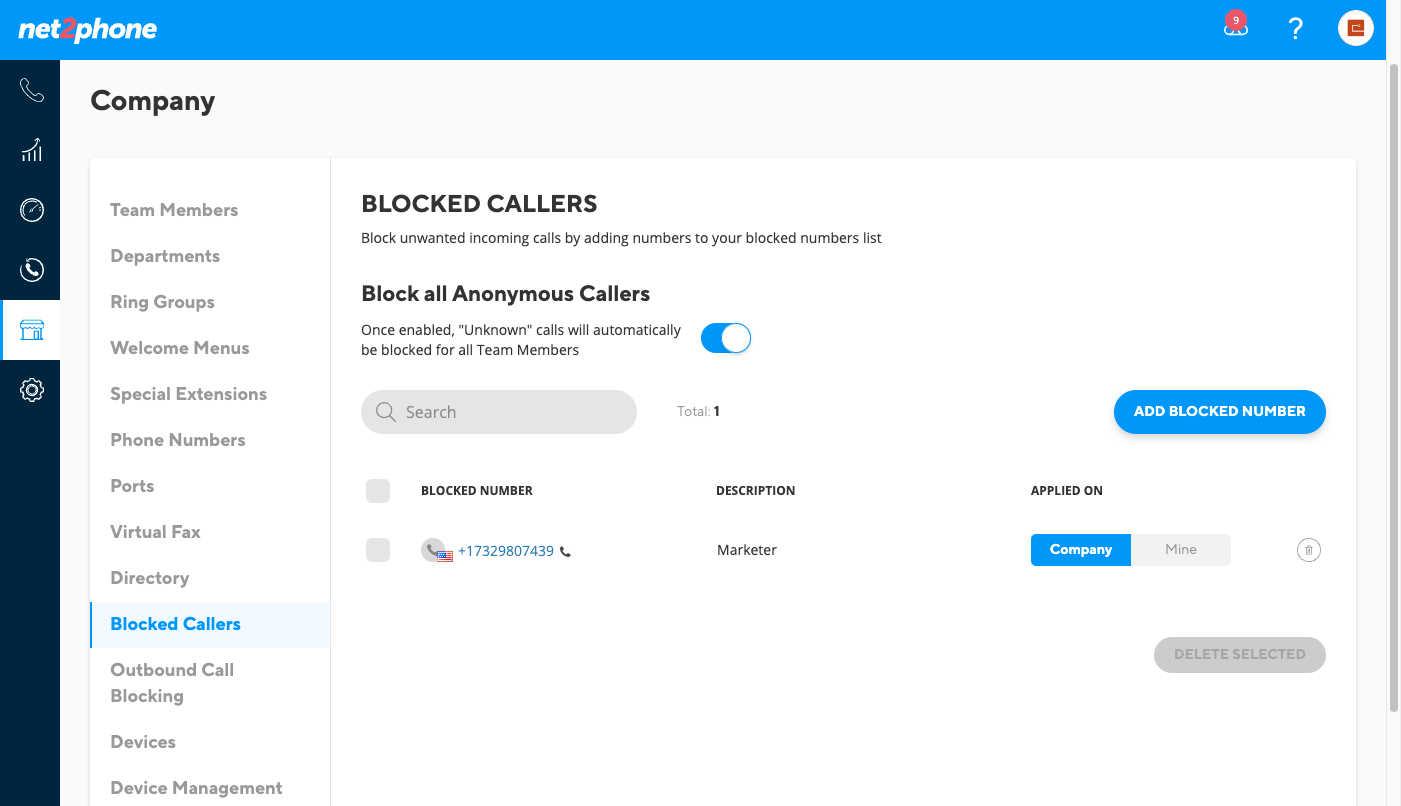
Task: Open the blocked number link +17329807439
Action: coord(506,551)
